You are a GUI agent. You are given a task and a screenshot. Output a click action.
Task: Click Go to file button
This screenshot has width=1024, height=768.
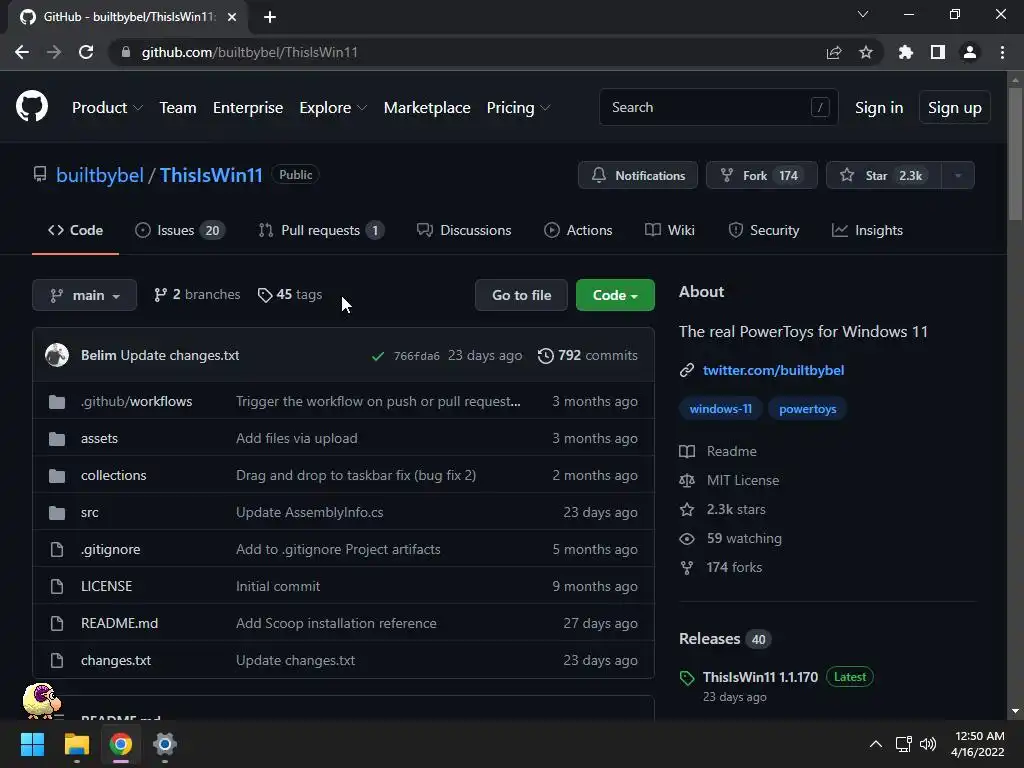tap(521, 295)
